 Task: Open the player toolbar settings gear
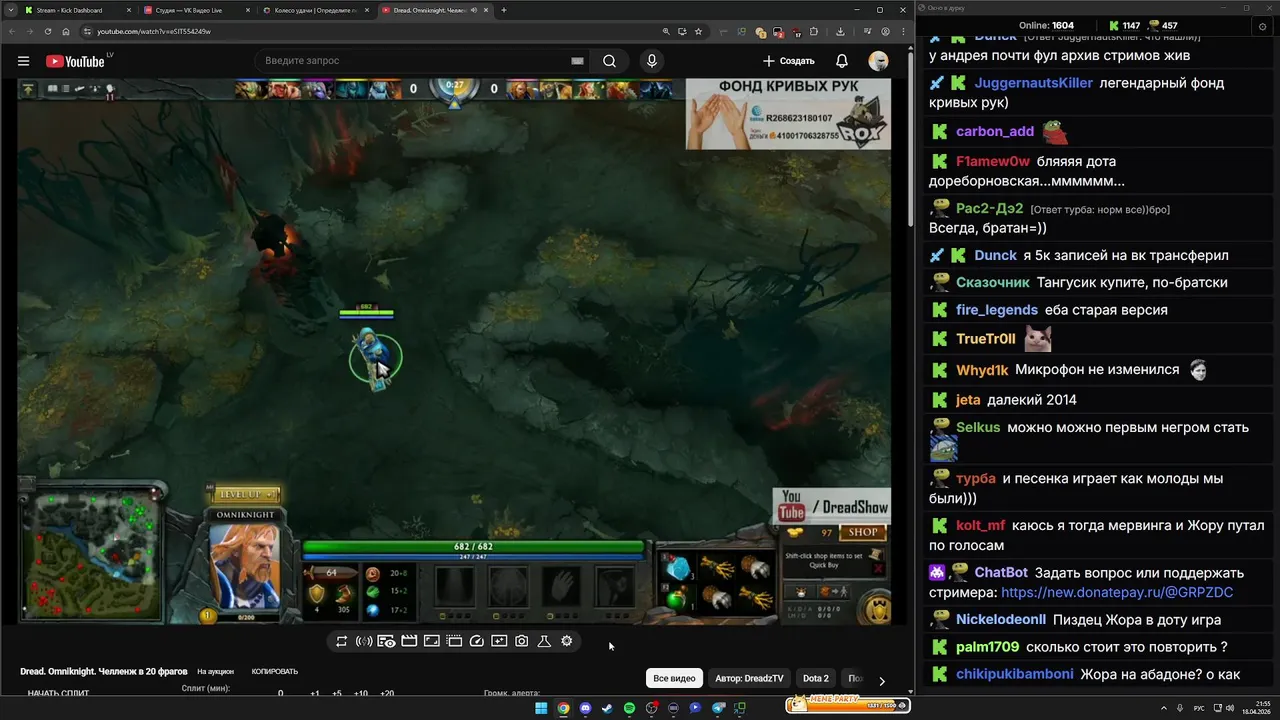[567, 641]
